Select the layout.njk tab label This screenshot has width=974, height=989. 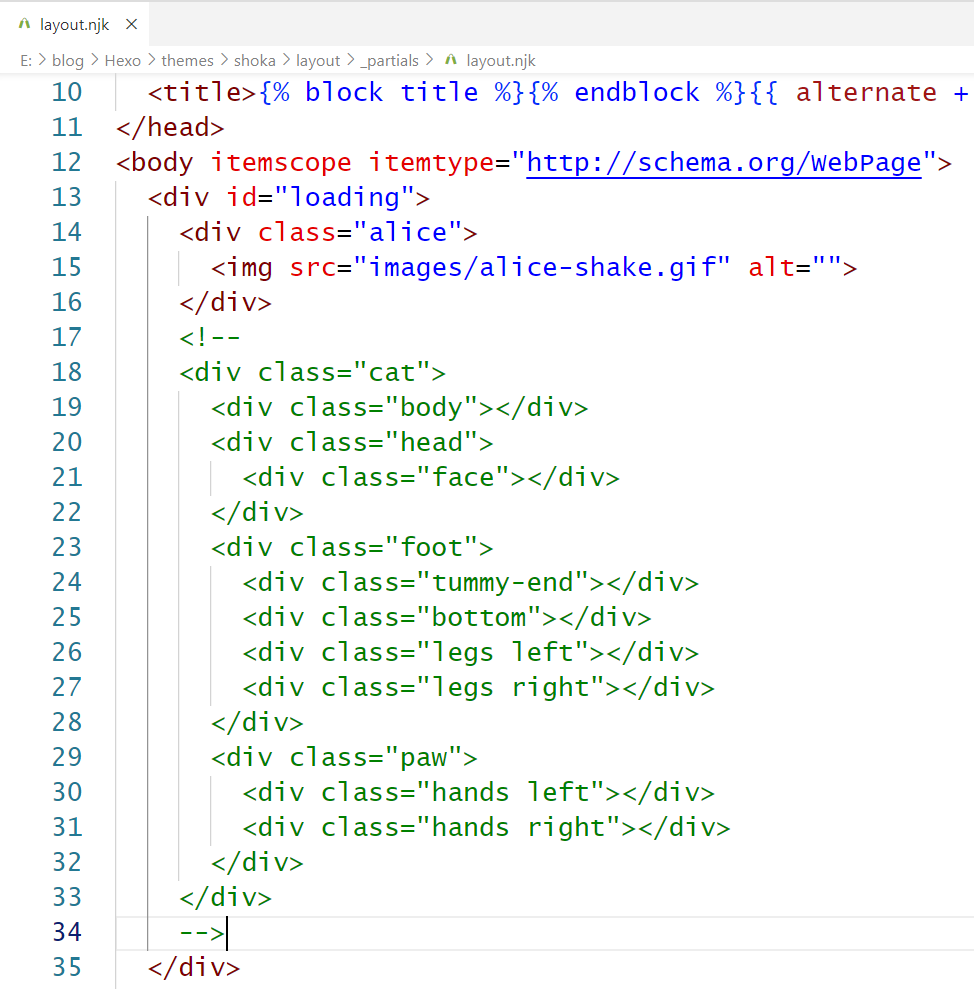pyautogui.click(x=74, y=25)
